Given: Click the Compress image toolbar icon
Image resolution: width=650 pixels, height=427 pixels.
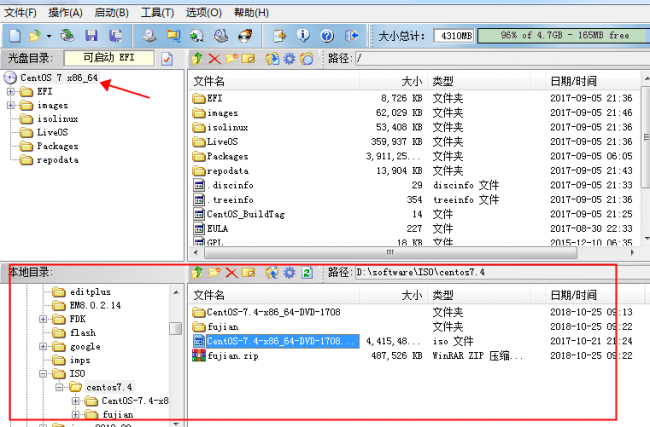Looking at the screenshot, I should pyautogui.click(x=173, y=36).
